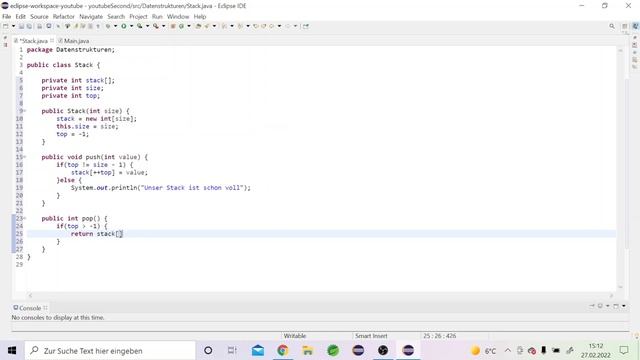Click the Pin Editor toolbar icon
The width and height of the screenshot is (640, 360).
point(305,26)
